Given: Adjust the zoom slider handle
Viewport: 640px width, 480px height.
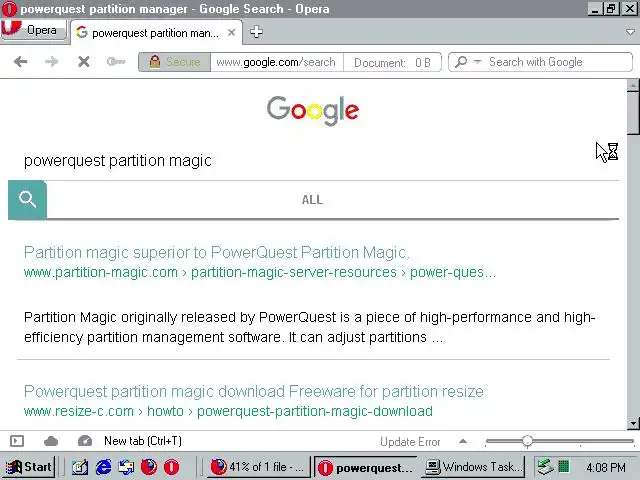Looking at the screenshot, I should [527, 441].
